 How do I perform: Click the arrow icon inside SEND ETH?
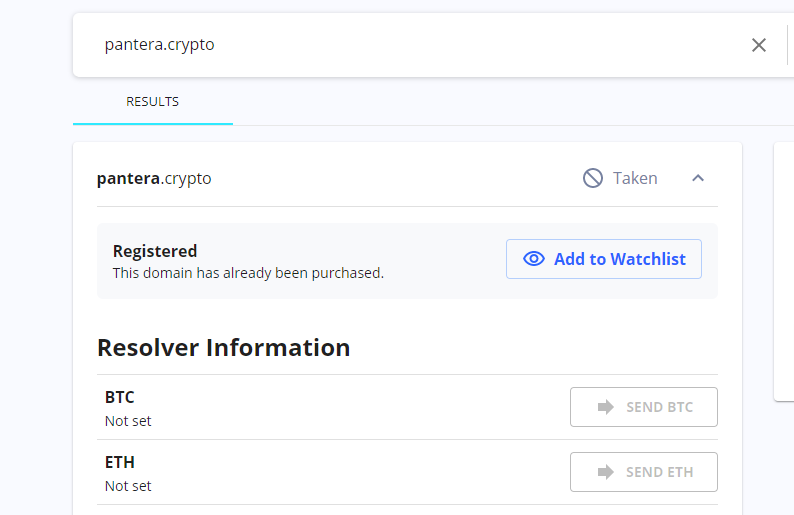point(606,472)
